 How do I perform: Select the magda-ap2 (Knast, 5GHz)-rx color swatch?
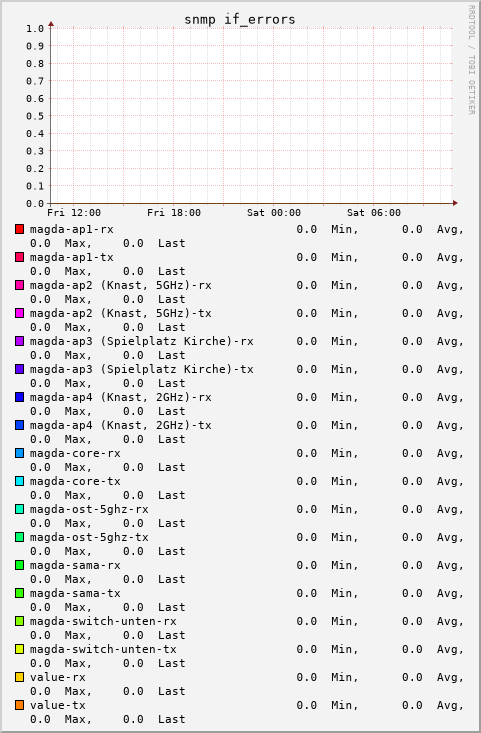click(19, 285)
